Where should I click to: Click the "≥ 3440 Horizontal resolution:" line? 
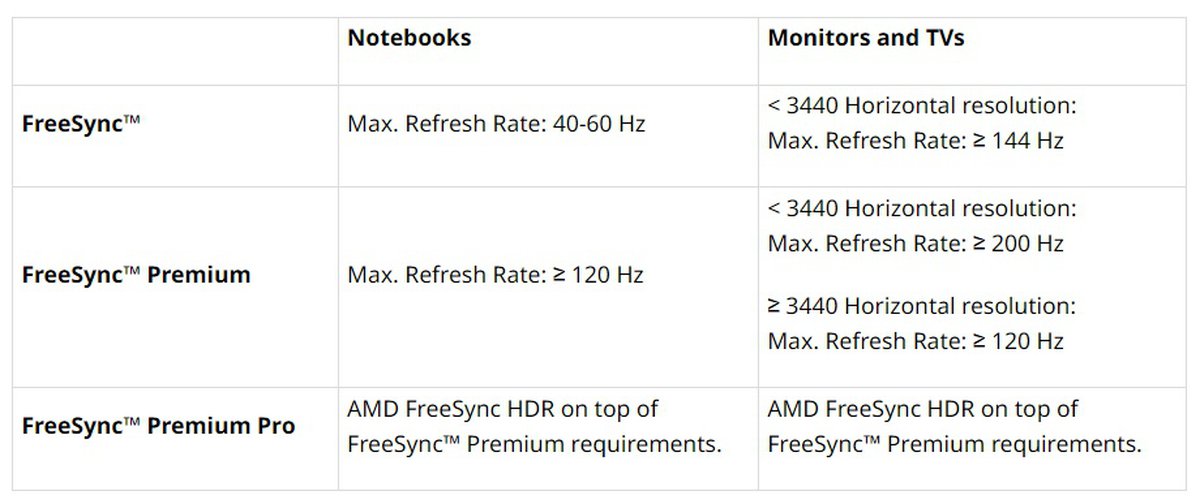(x=922, y=306)
